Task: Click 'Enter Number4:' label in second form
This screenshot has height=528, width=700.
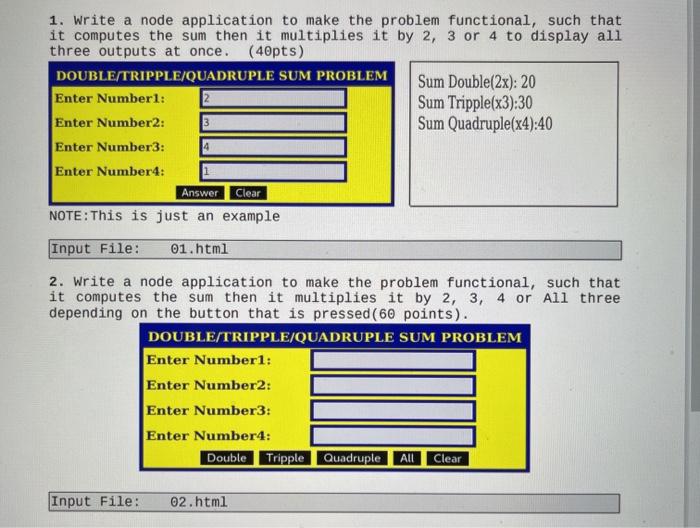Action: tap(208, 436)
